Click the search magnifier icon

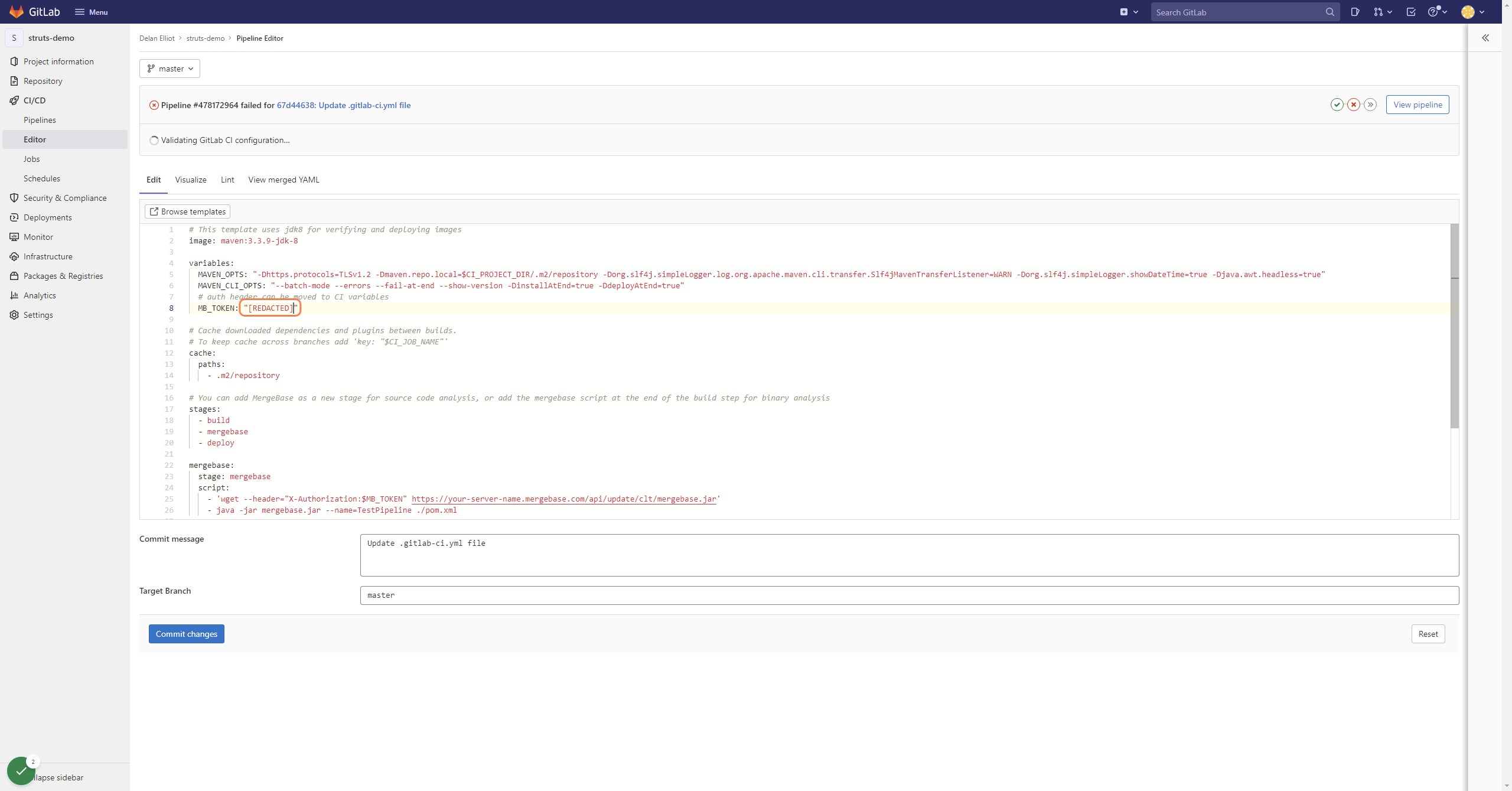click(1329, 12)
